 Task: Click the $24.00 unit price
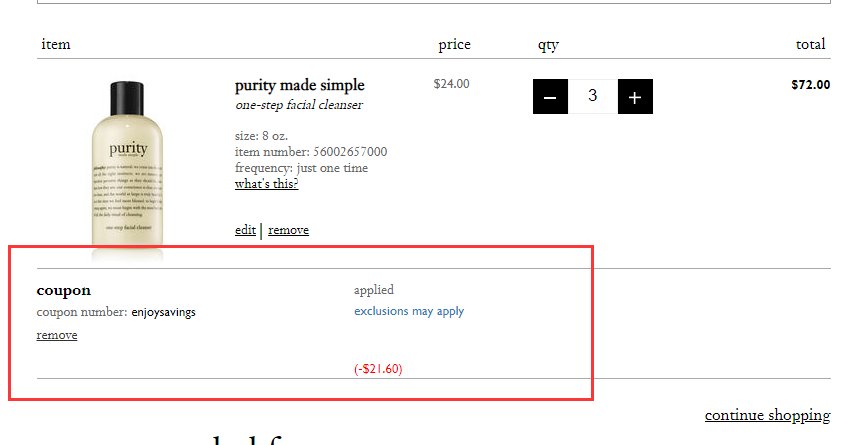tap(451, 84)
